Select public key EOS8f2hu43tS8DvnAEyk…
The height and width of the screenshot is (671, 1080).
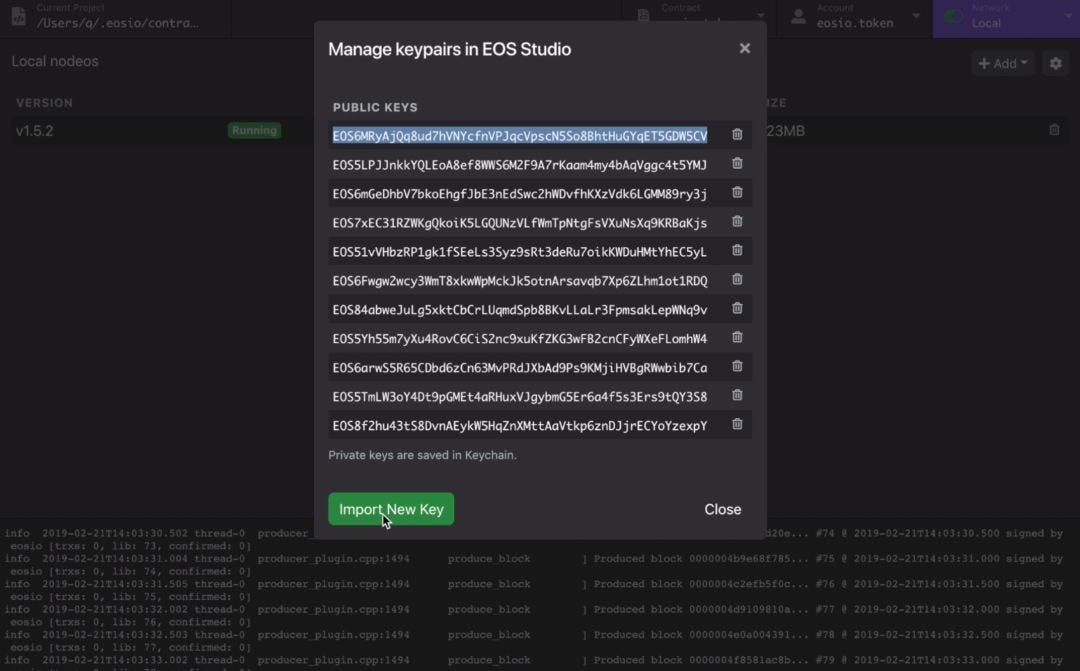coord(520,425)
